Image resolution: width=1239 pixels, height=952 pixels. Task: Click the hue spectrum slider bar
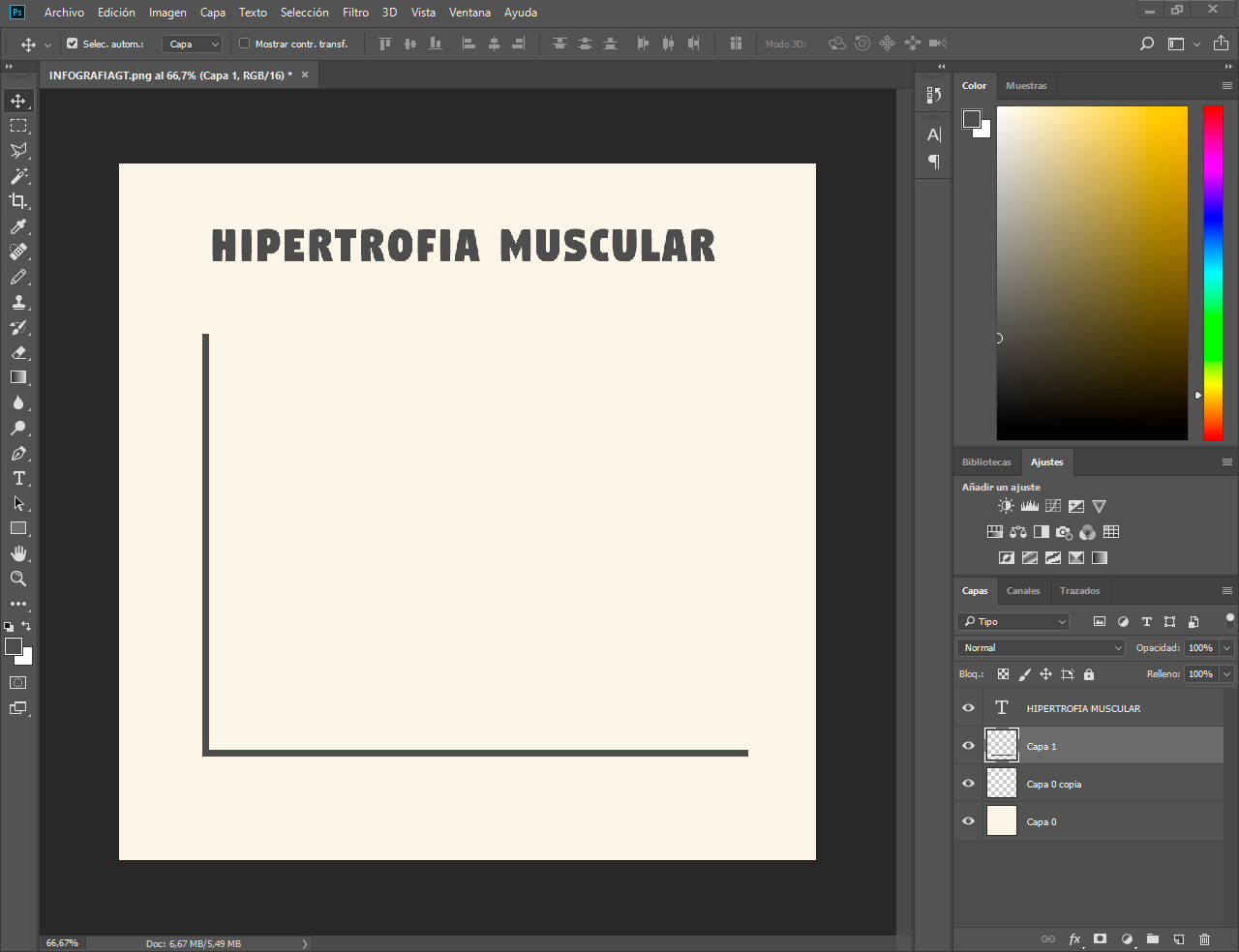1213,273
